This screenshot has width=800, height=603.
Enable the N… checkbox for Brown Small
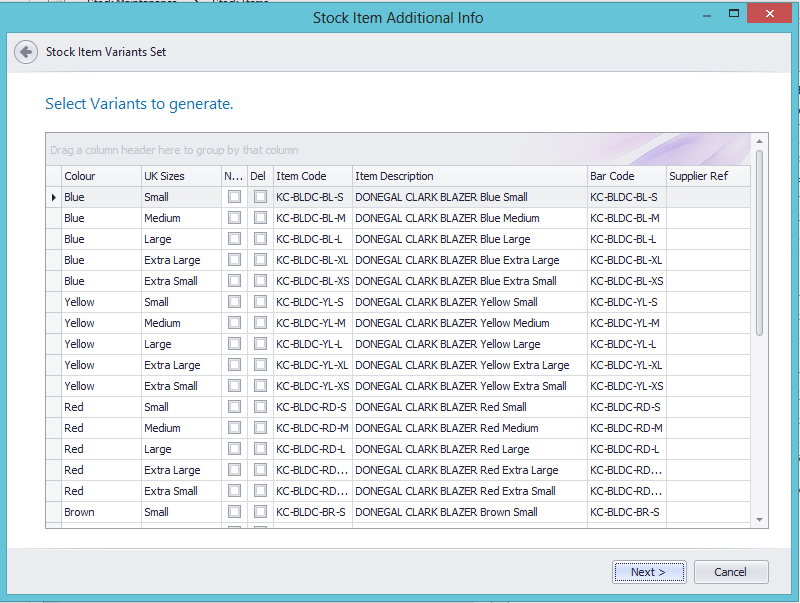click(234, 512)
